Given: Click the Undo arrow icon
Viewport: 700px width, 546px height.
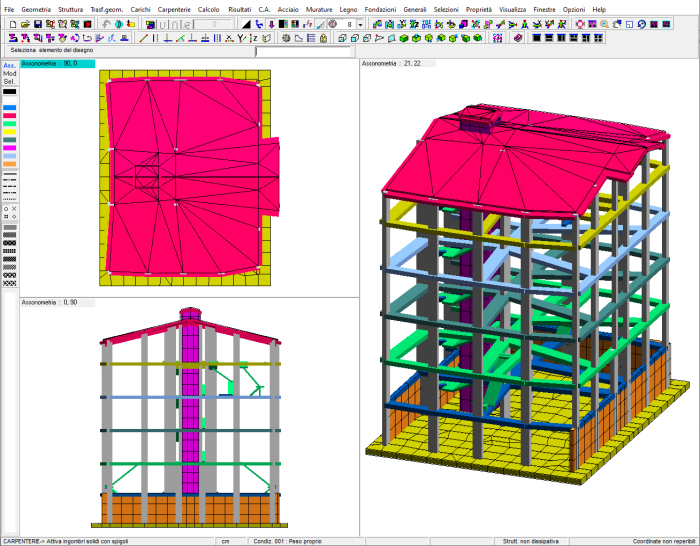Looking at the screenshot, I should tap(106, 23).
